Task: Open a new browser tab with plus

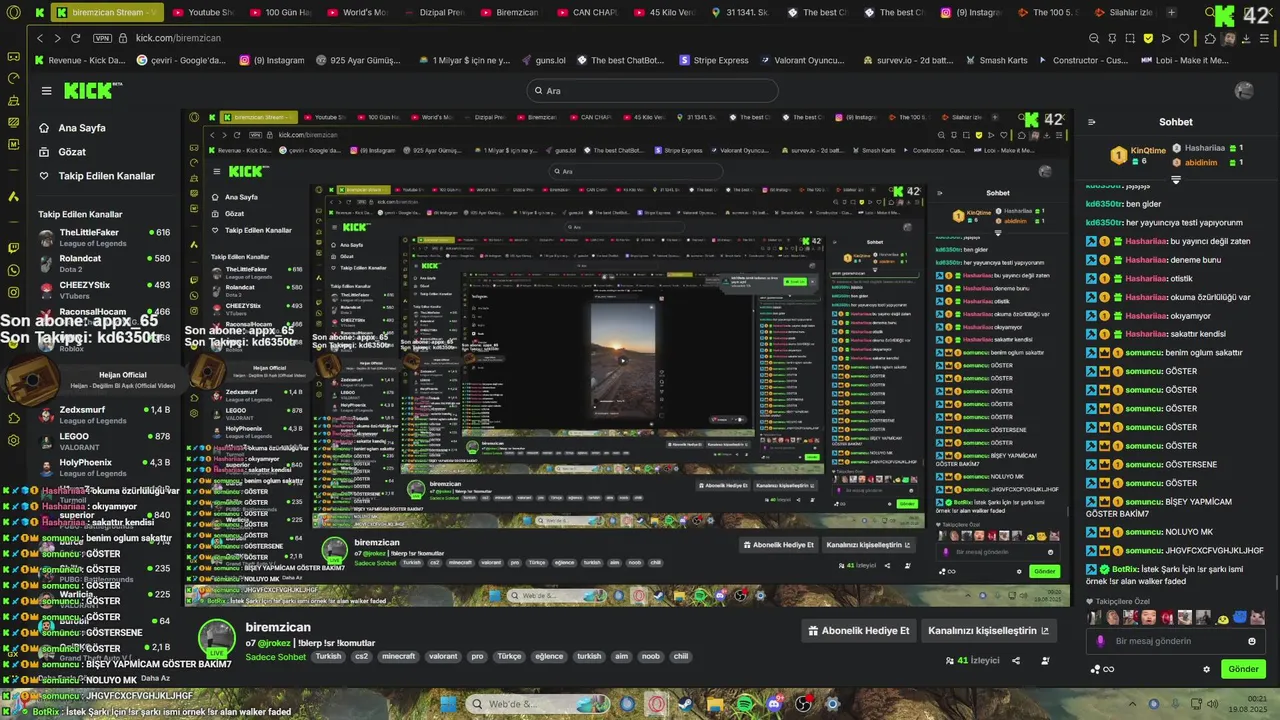Action: click(1172, 13)
